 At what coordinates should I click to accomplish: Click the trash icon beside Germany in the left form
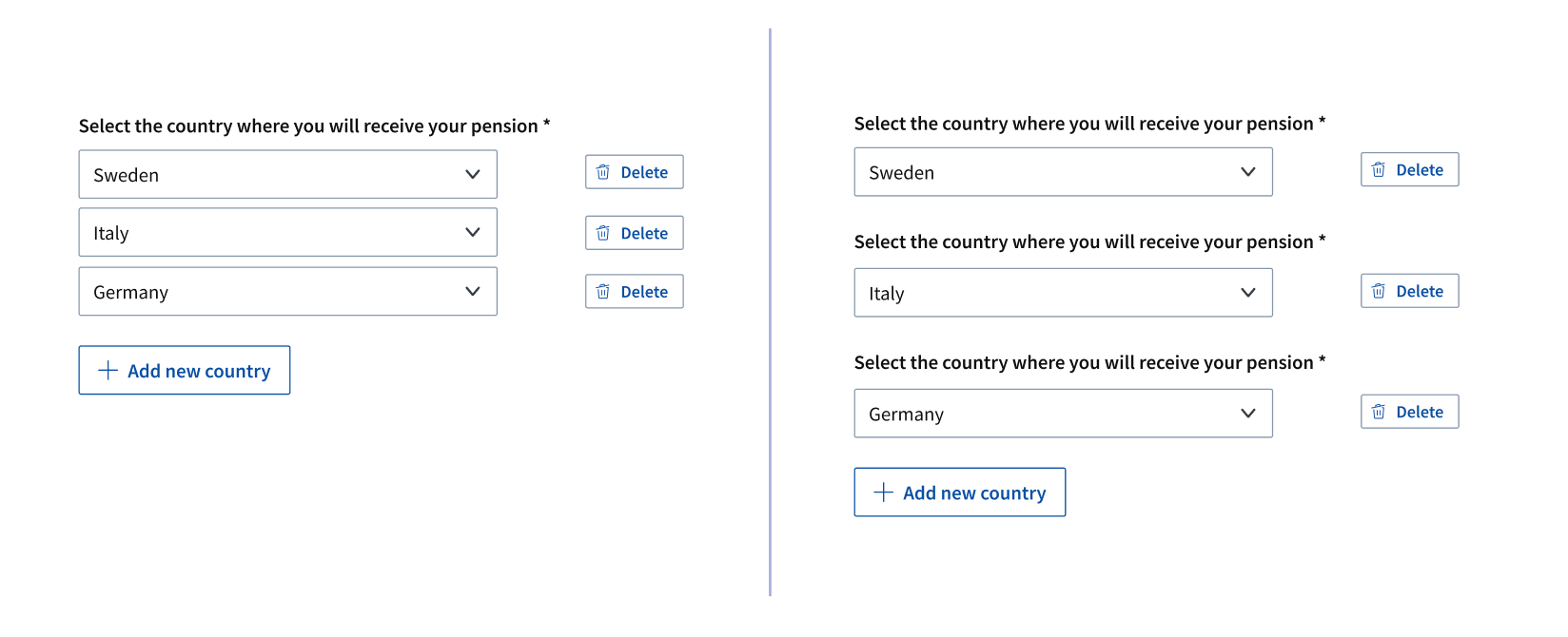click(x=603, y=292)
